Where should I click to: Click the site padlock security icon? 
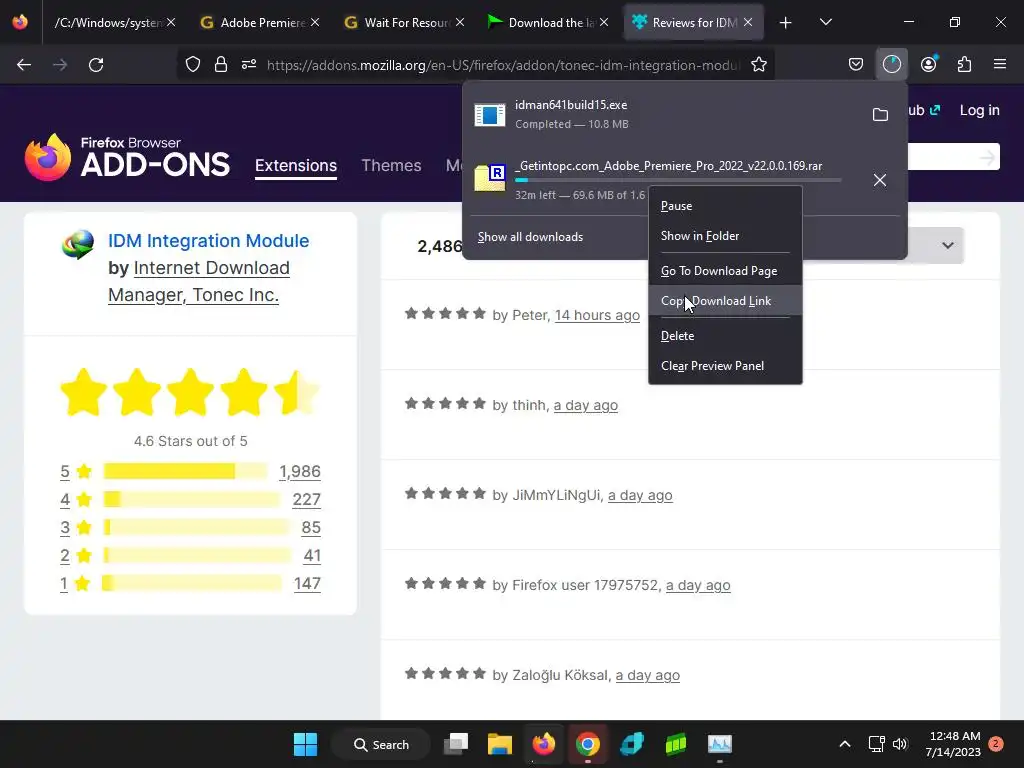[x=221, y=65]
